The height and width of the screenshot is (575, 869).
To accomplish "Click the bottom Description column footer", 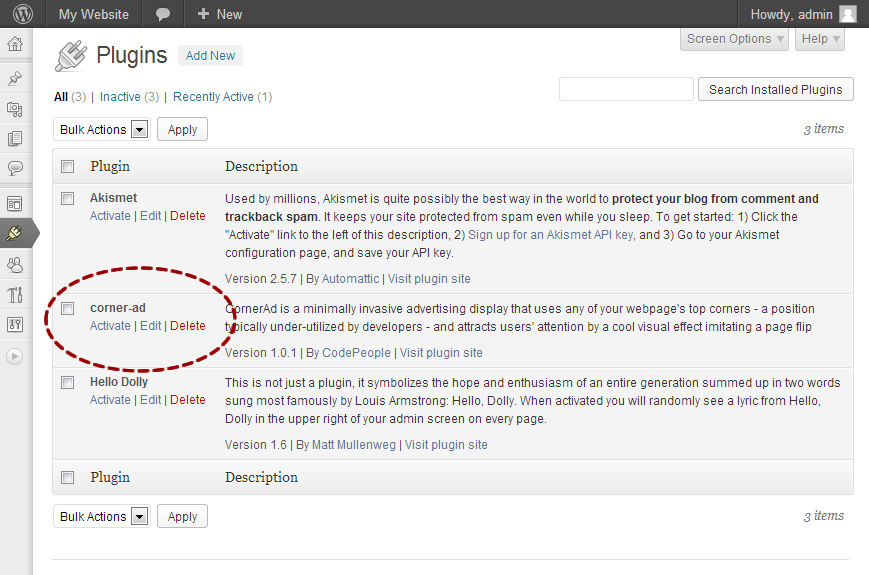I will point(262,477).
